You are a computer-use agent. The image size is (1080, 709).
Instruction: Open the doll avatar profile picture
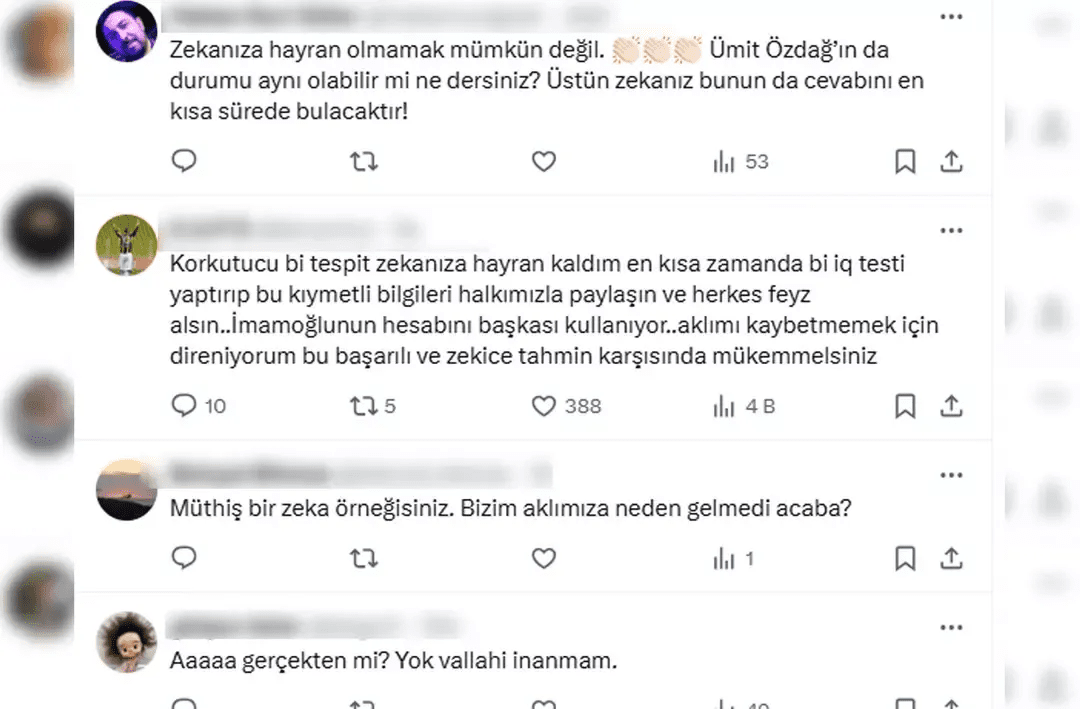pyautogui.click(x=126, y=642)
